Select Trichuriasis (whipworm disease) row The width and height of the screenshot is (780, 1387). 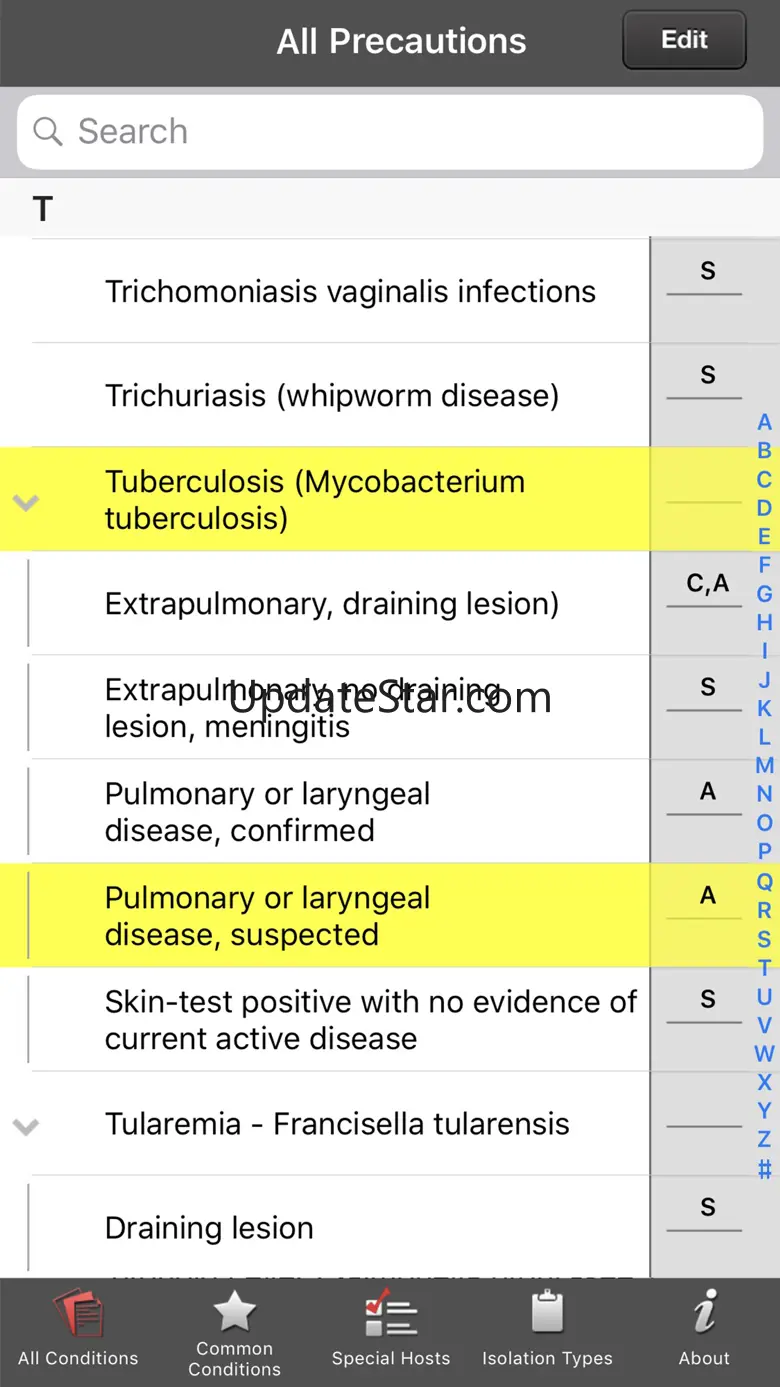[332, 396]
